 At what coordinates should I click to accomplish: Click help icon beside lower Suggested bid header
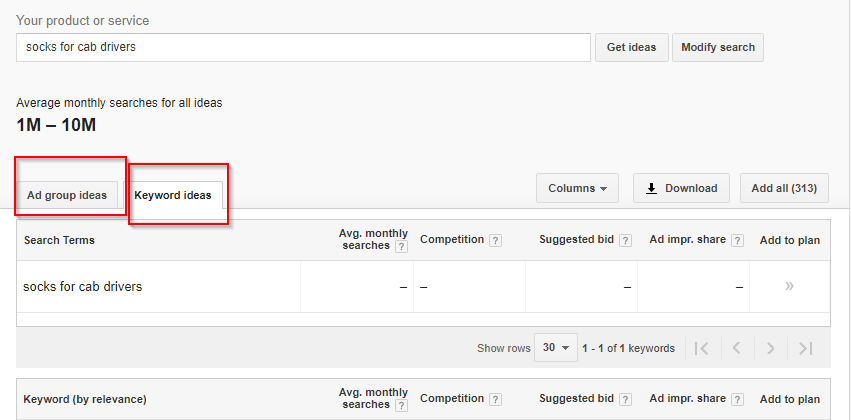625,399
